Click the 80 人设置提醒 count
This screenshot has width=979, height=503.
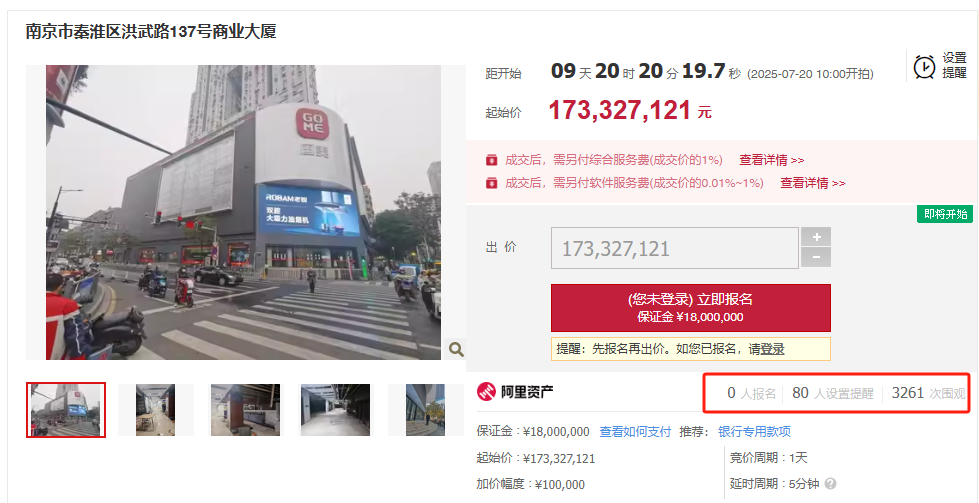(x=833, y=393)
